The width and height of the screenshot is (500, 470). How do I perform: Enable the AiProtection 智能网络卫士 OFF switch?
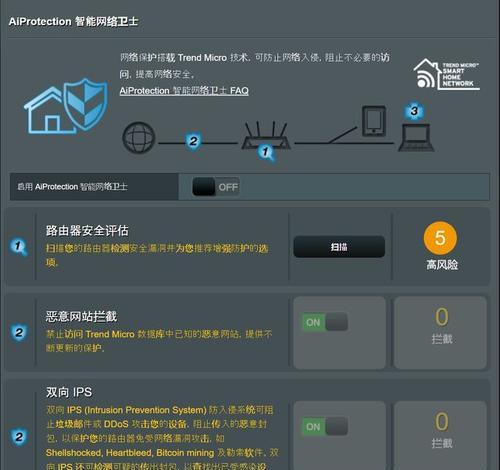point(216,187)
